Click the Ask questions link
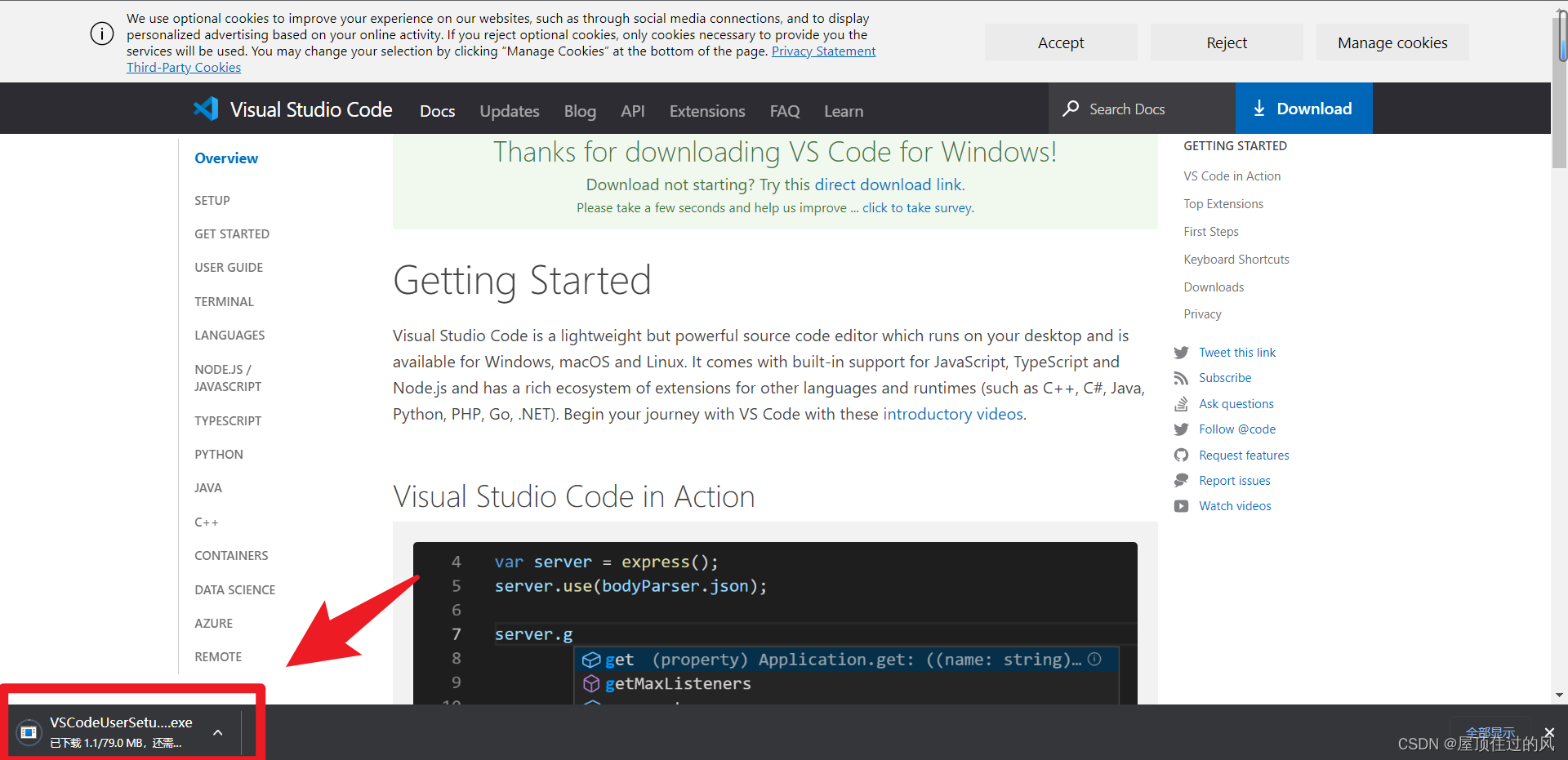The width and height of the screenshot is (1568, 760). point(1236,404)
